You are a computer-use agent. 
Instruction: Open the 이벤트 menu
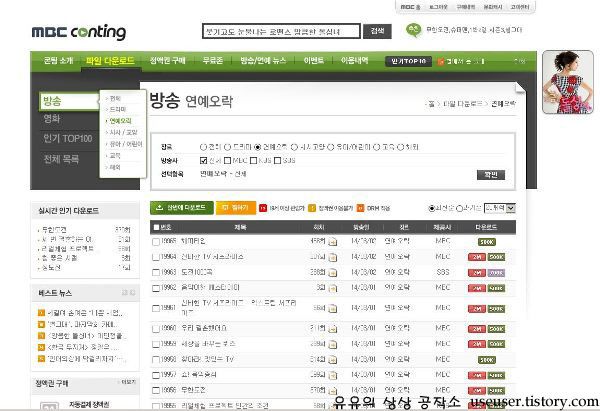[x=313, y=60]
